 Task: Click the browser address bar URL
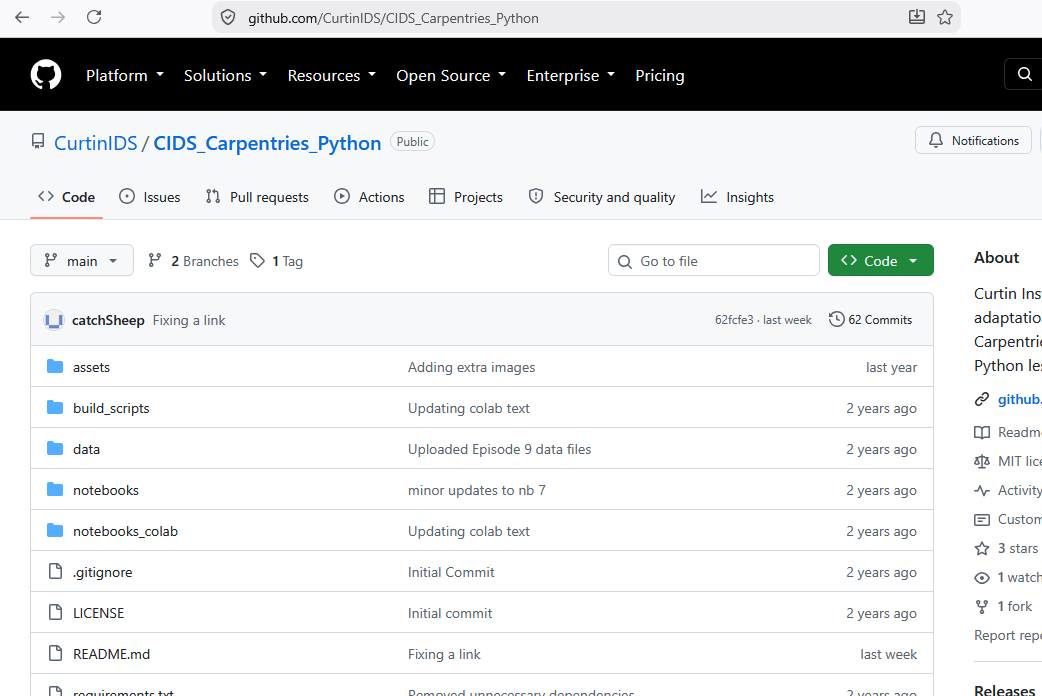point(393,18)
